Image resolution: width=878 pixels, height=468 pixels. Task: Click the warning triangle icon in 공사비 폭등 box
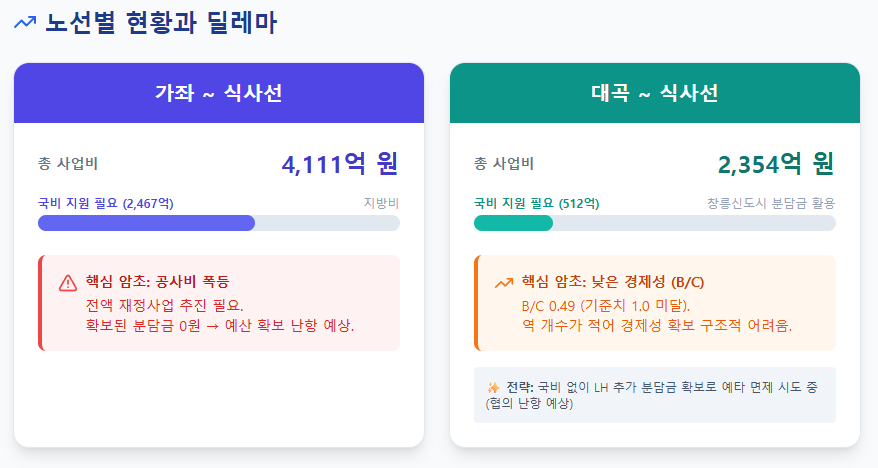click(68, 283)
